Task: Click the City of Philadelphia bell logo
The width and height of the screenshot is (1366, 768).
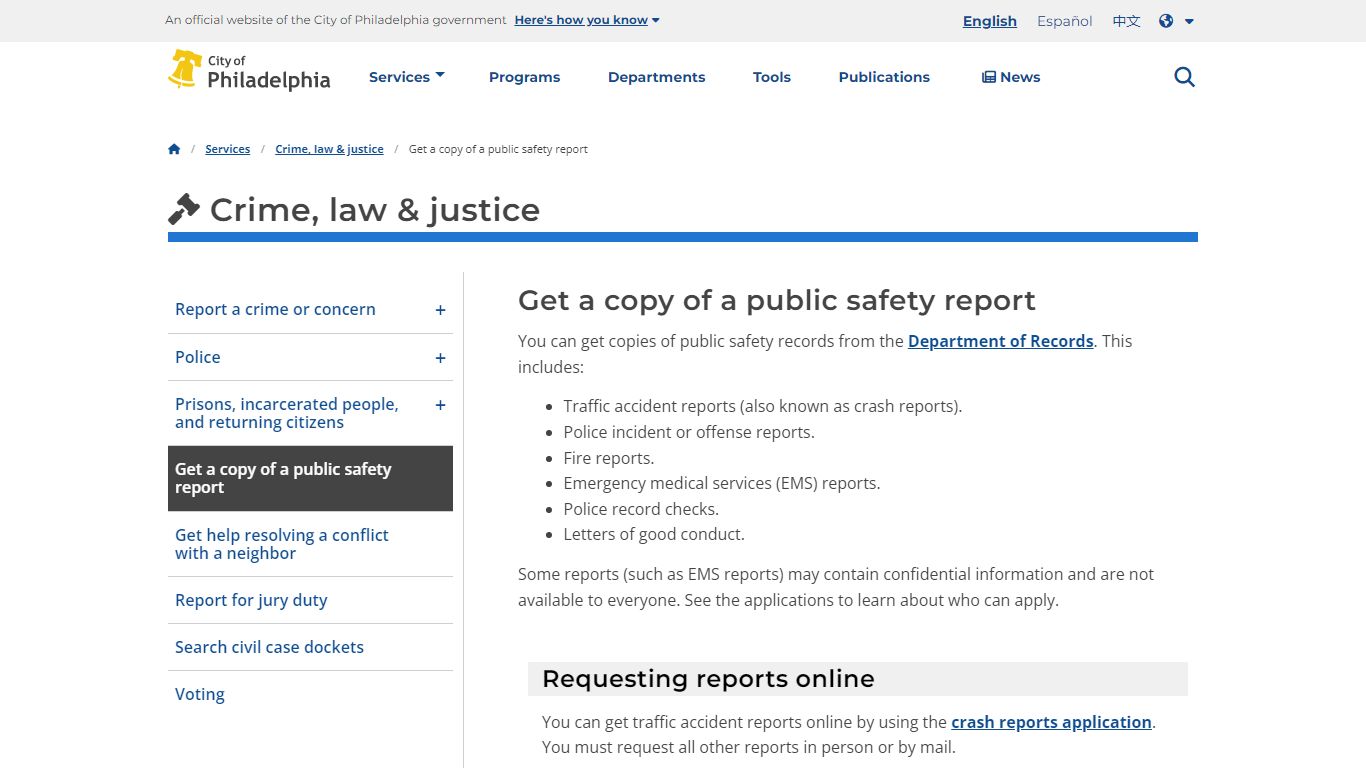Action: (x=249, y=71)
